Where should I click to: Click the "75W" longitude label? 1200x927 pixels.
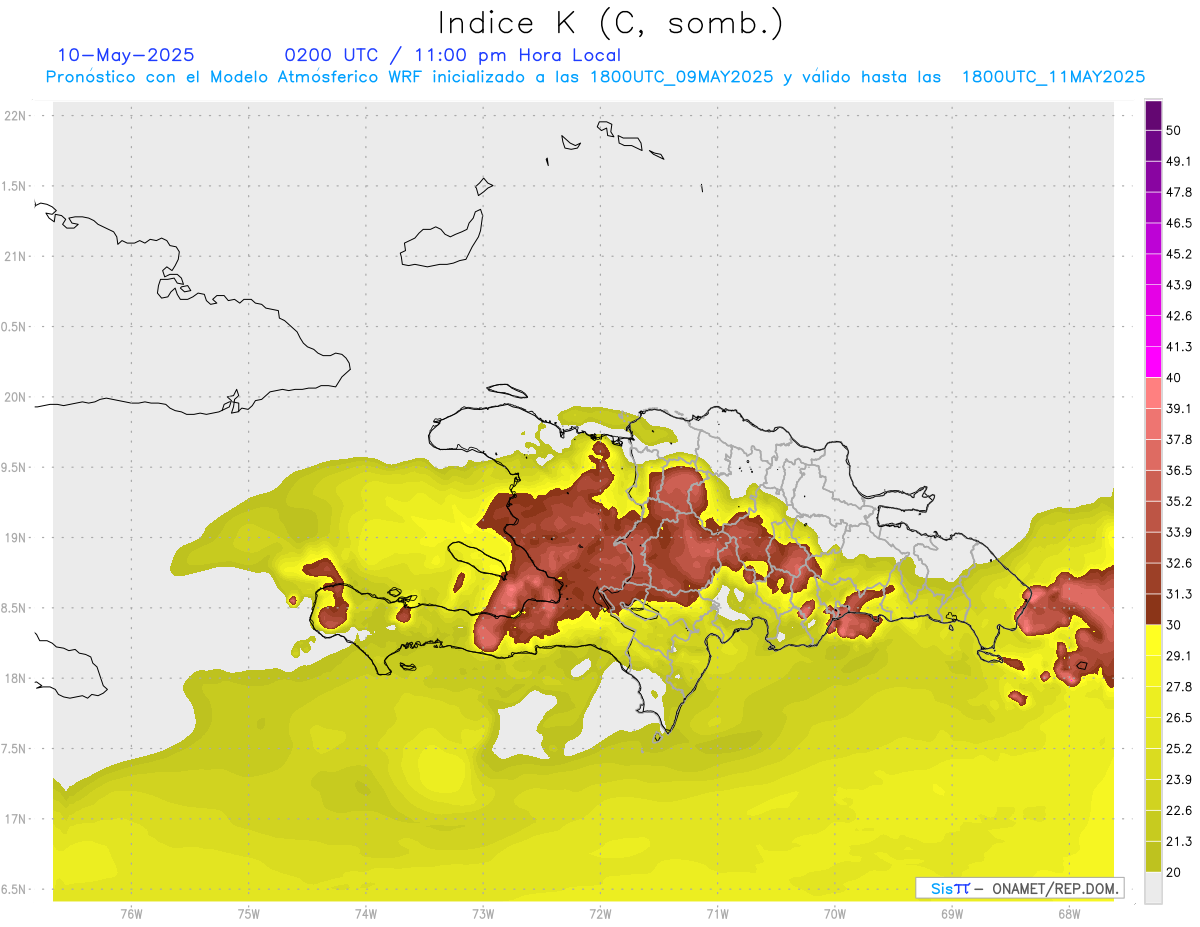point(249,913)
